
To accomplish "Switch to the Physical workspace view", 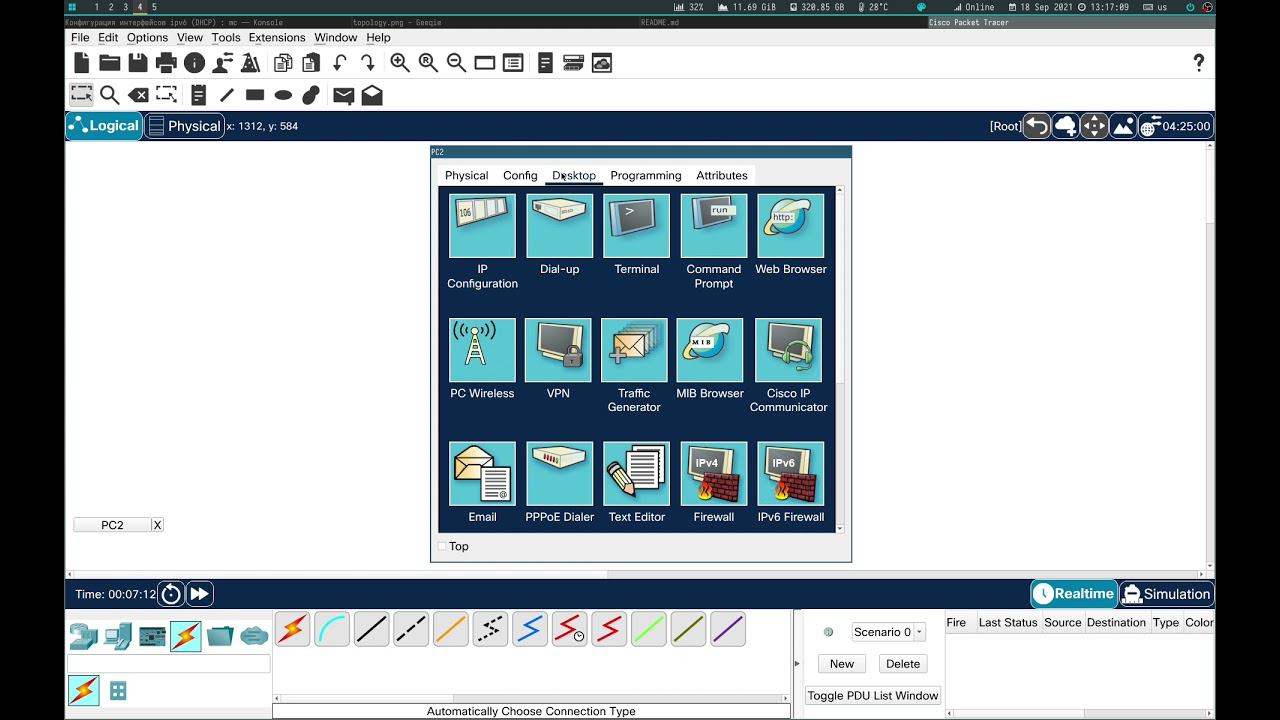I will coord(184,126).
